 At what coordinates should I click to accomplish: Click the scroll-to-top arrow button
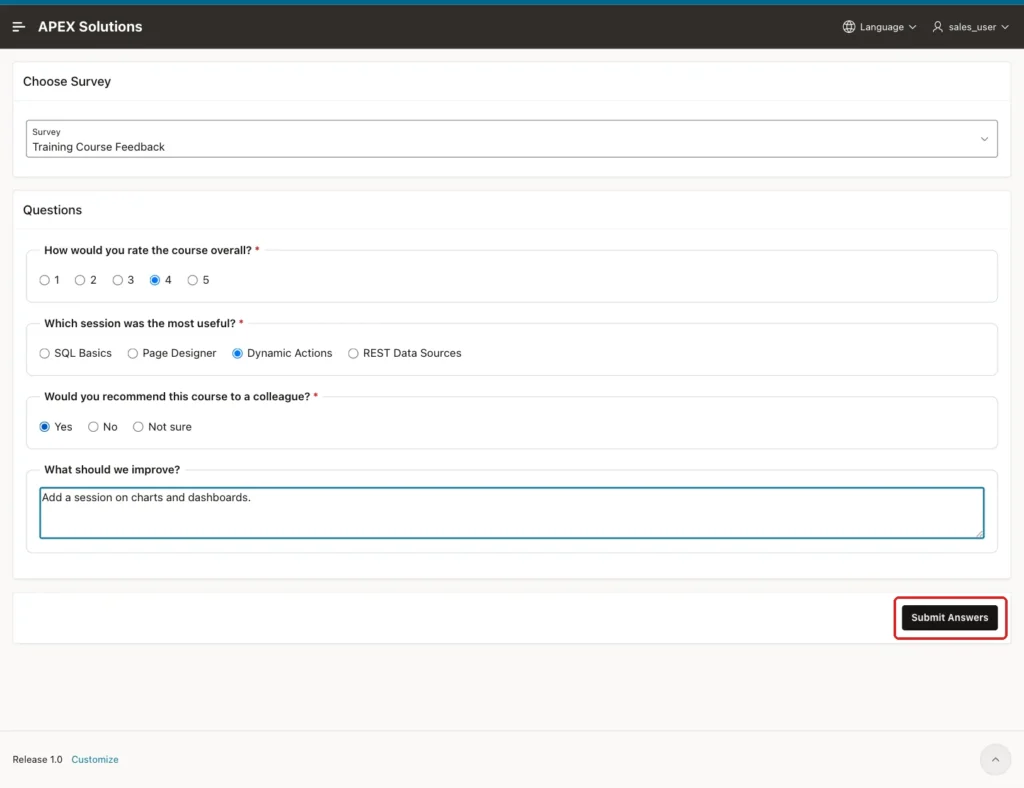995,759
